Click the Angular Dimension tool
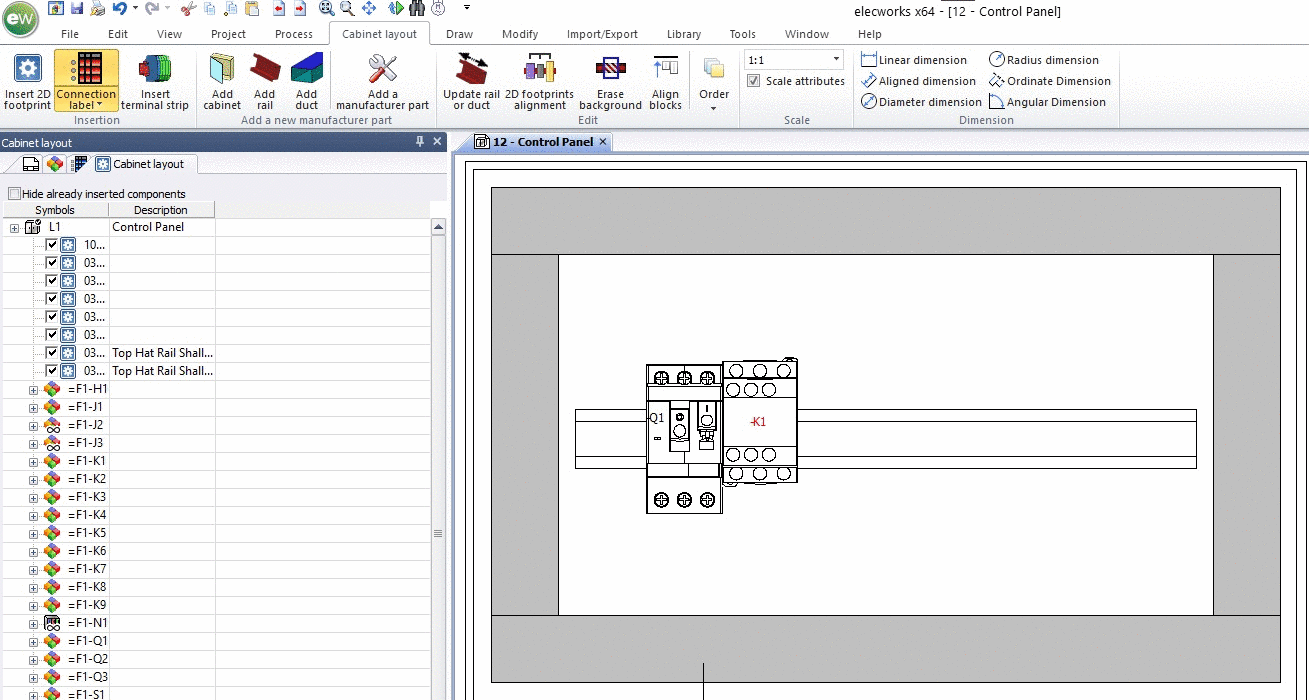 coord(1047,102)
